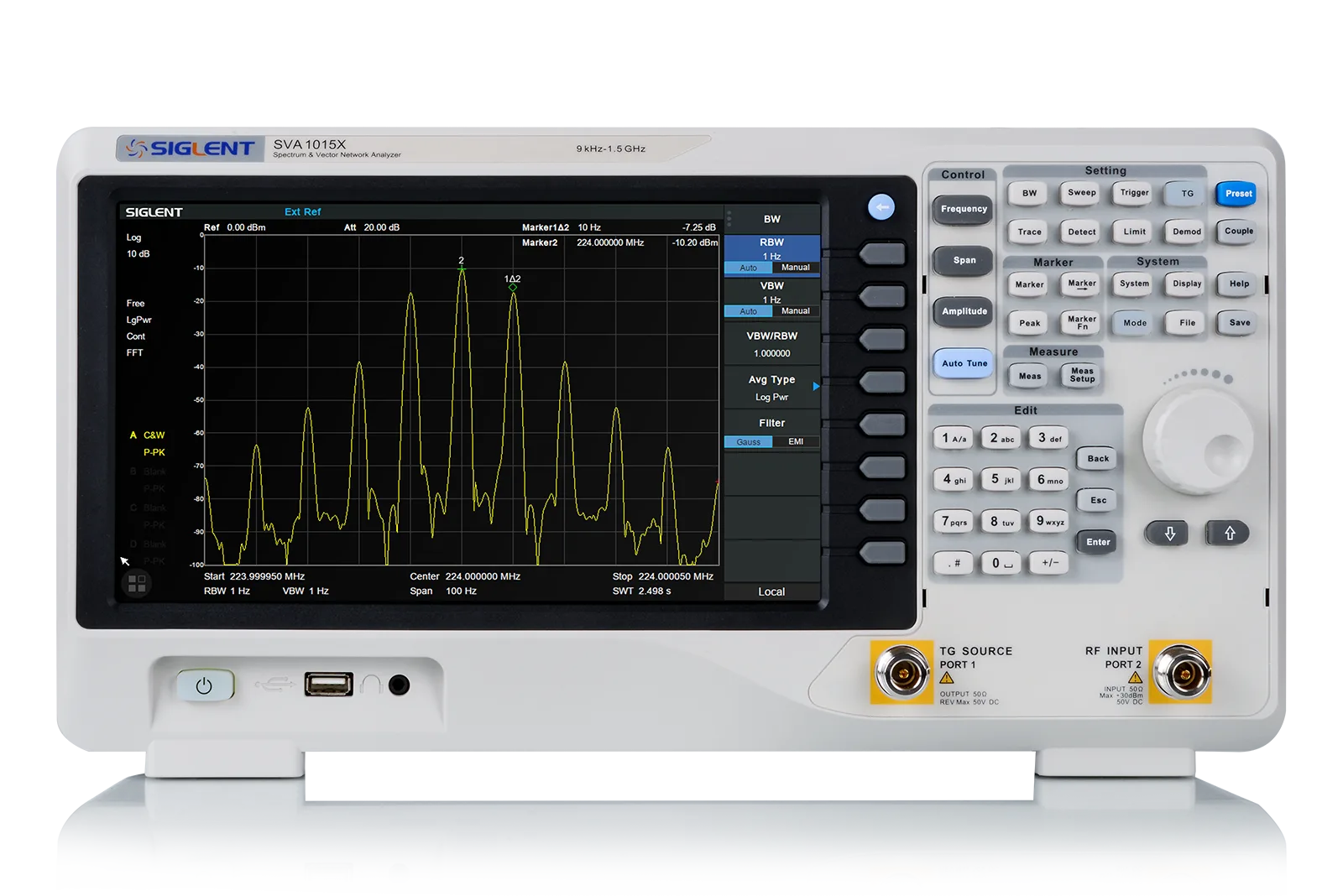Click the Couple key
The image size is (1343, 896).
pos(1238,231)
